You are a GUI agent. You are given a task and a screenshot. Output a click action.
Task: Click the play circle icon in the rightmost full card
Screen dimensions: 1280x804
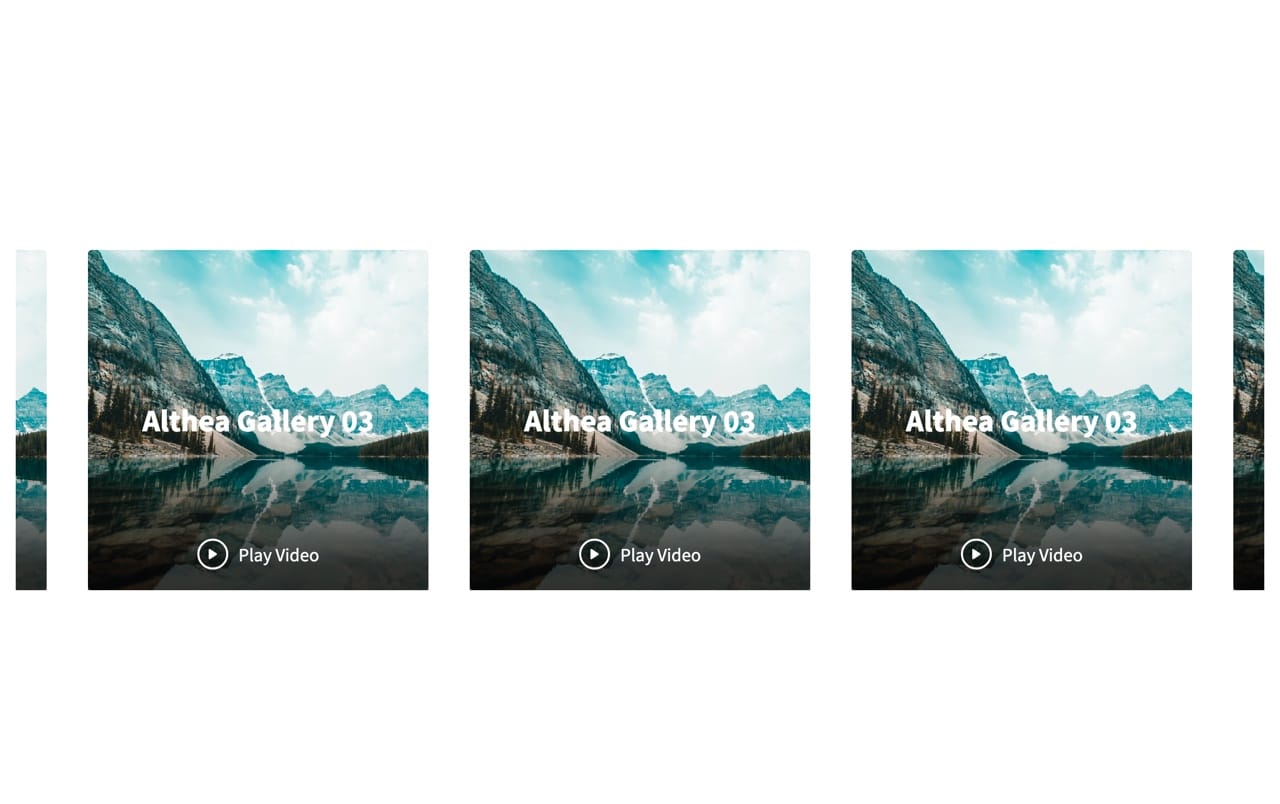point(976,554)
